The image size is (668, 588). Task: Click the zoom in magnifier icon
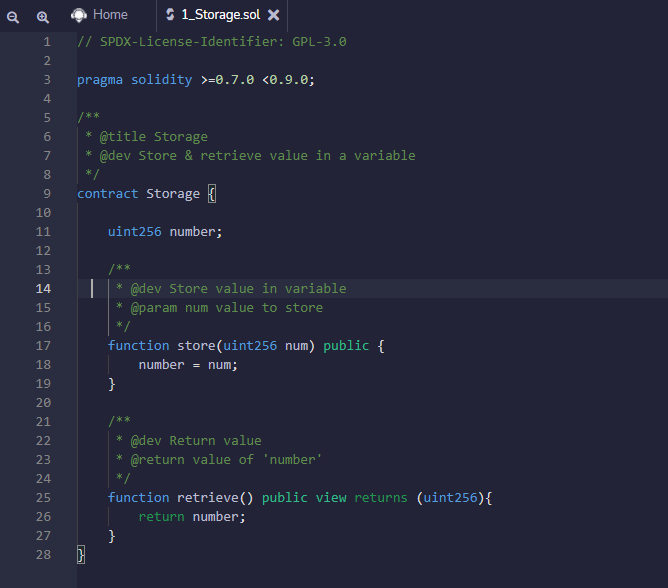pos(43,17)
